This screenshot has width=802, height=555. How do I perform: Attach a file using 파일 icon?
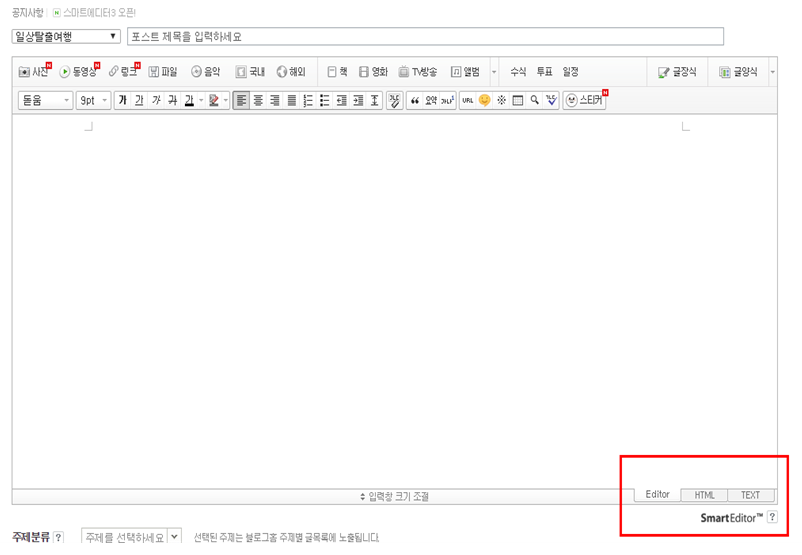pos(162,72)
